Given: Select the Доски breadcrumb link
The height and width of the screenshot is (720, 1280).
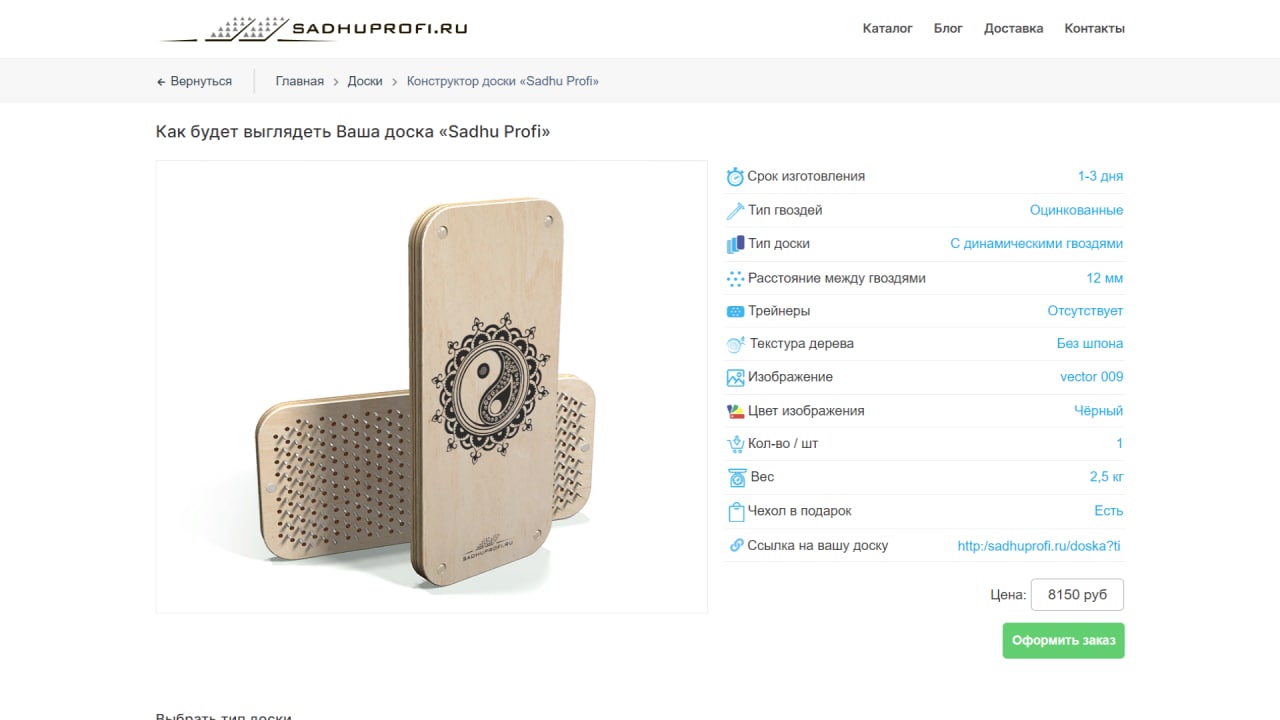Looking at the screenshot, I should coord(365,81).
